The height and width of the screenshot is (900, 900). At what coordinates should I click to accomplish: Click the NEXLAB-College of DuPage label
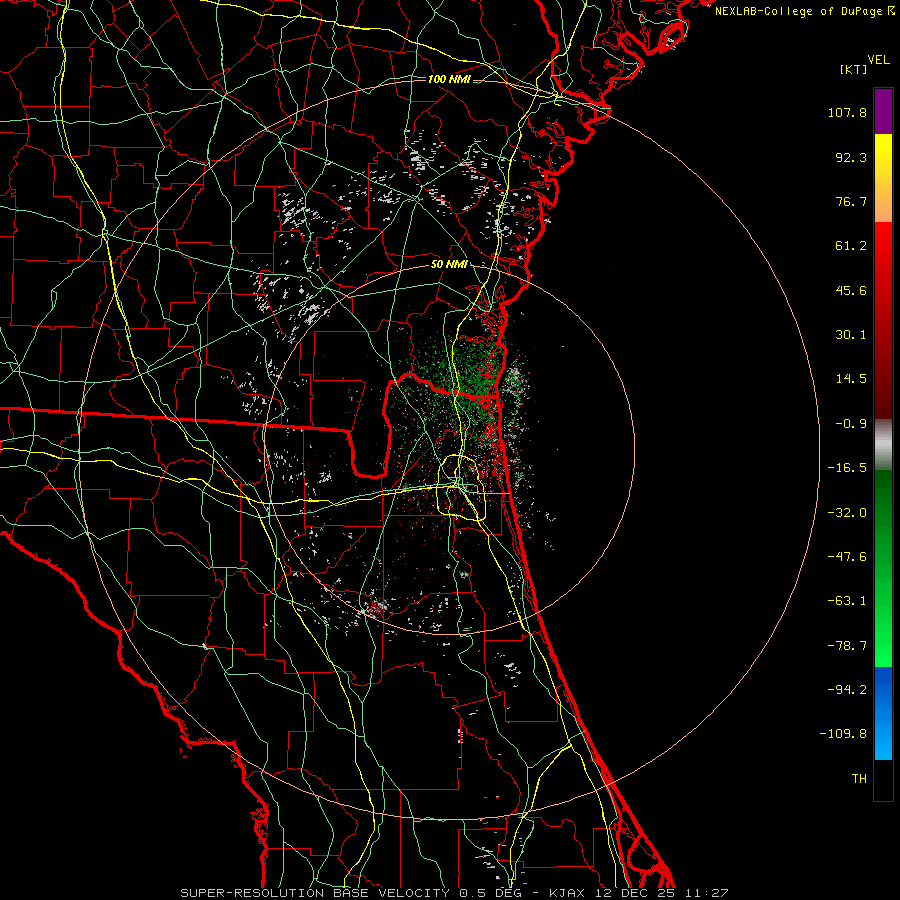coord(804,11)
